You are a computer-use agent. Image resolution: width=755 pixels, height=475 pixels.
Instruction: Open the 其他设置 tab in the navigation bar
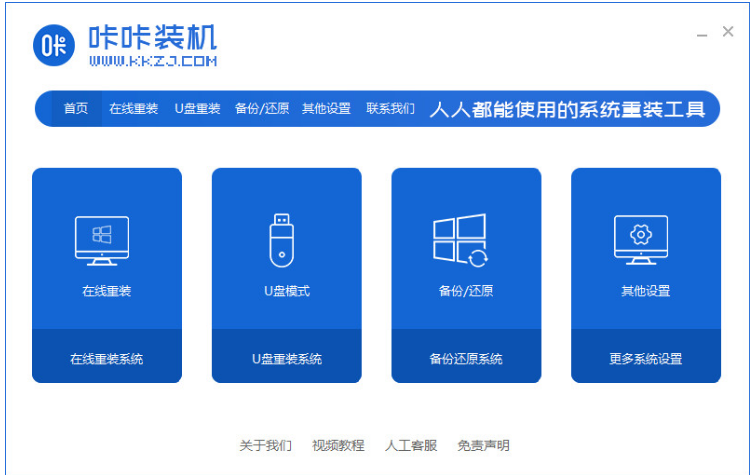(326, 109)
